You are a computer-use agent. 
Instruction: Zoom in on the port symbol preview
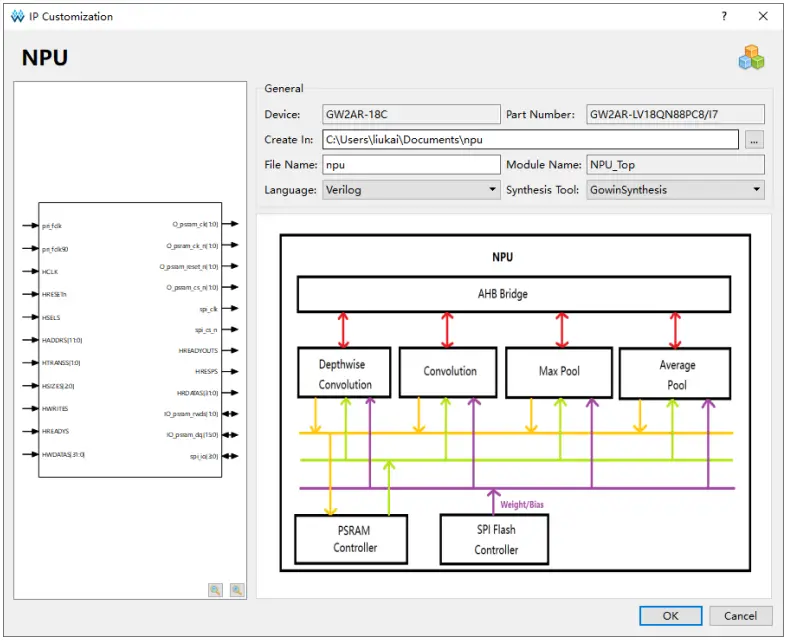[216, 590]
